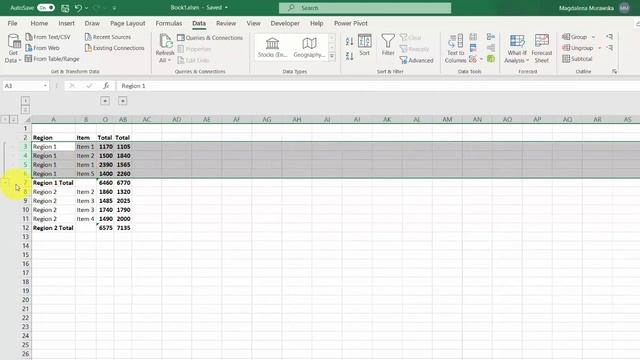Open the Ungroup dropdown arrow

pos(600,48)
